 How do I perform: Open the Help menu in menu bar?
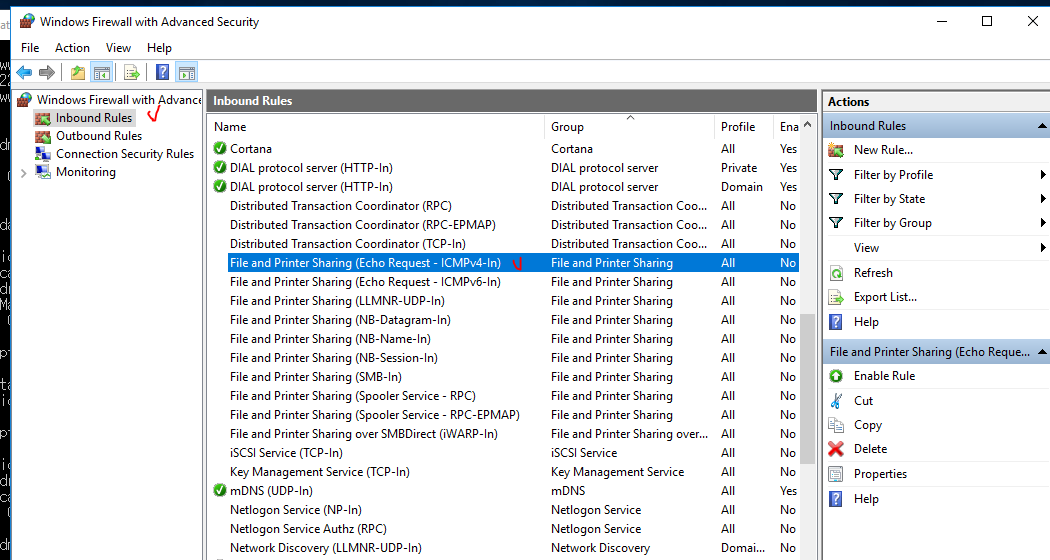(159, 48)
